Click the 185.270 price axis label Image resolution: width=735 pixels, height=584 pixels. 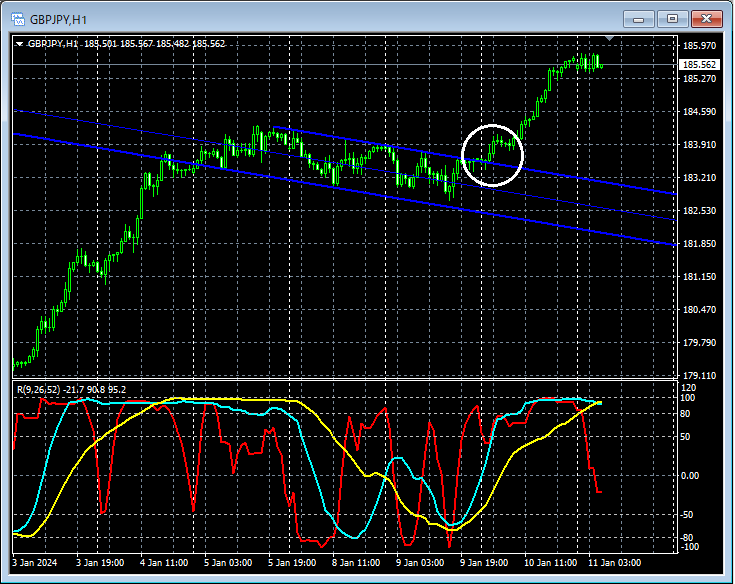(x=699, y=78)
